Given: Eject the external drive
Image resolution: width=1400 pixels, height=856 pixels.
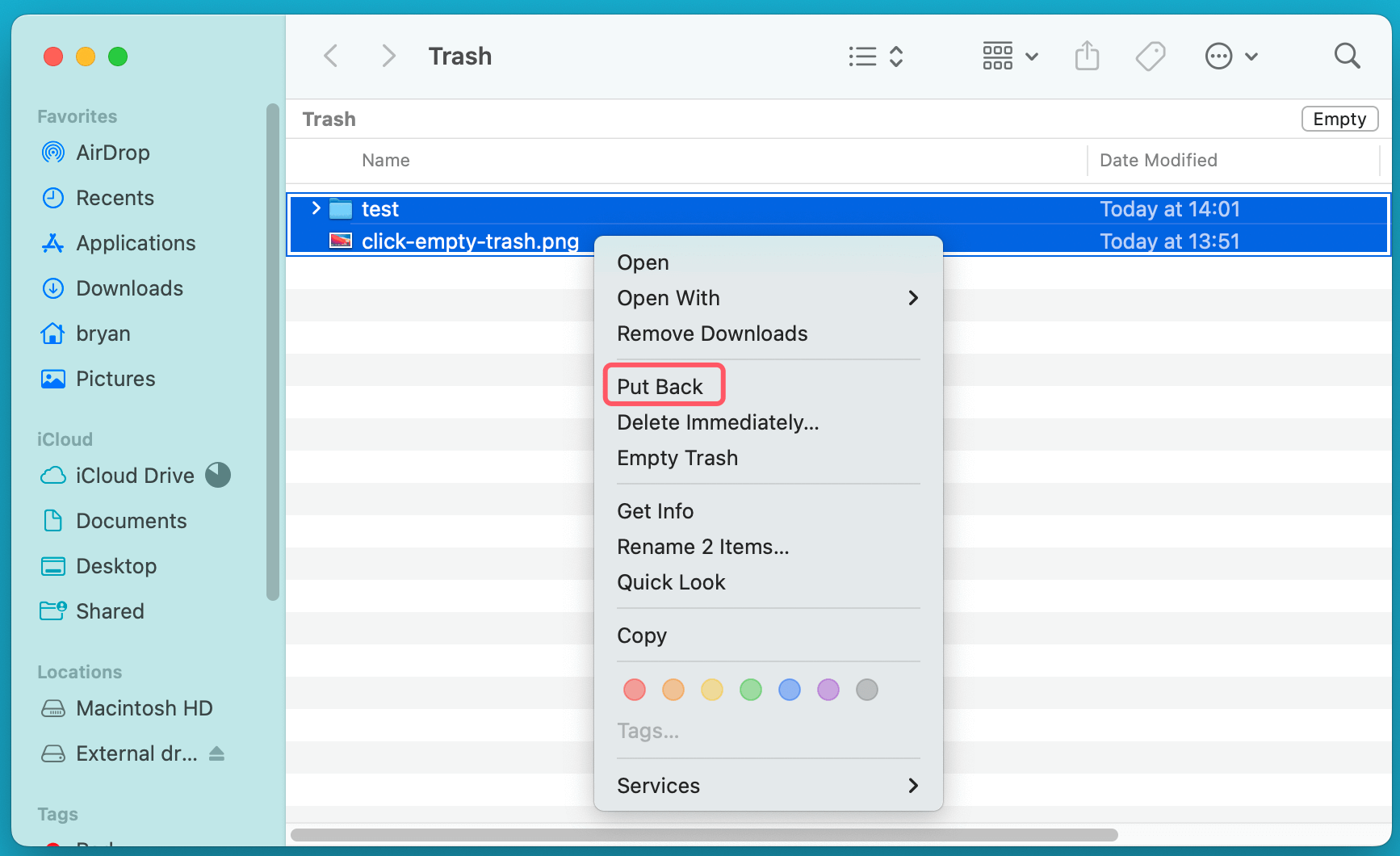Looking at the screenshot, I should pos(216,753).
